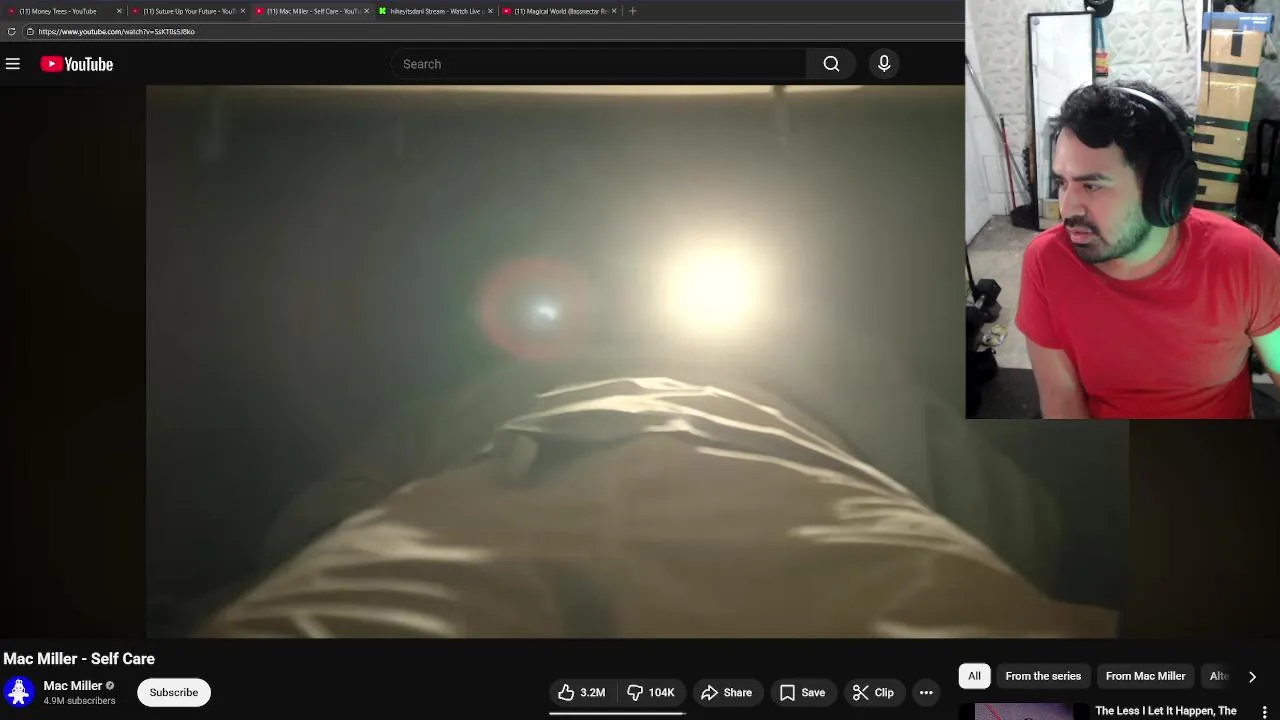Dislike the video with thumbs down
Image resolution: width=1280 pixels, height=720 pixels.
coord(651,692)
